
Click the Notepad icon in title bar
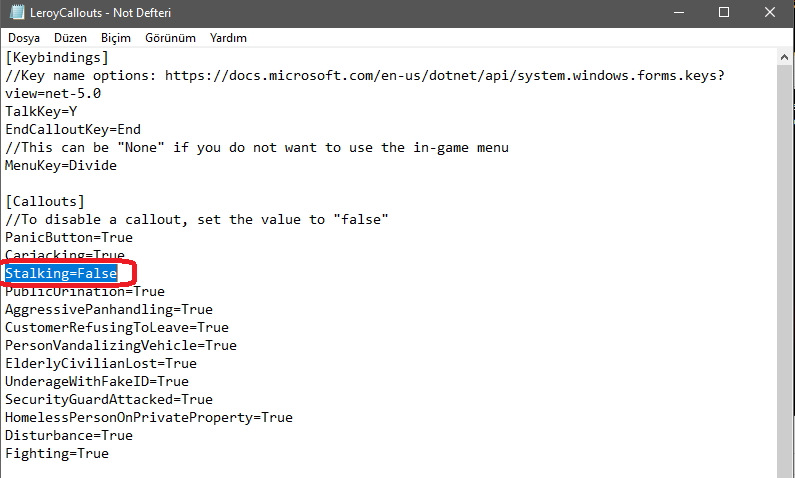[14, 13]
